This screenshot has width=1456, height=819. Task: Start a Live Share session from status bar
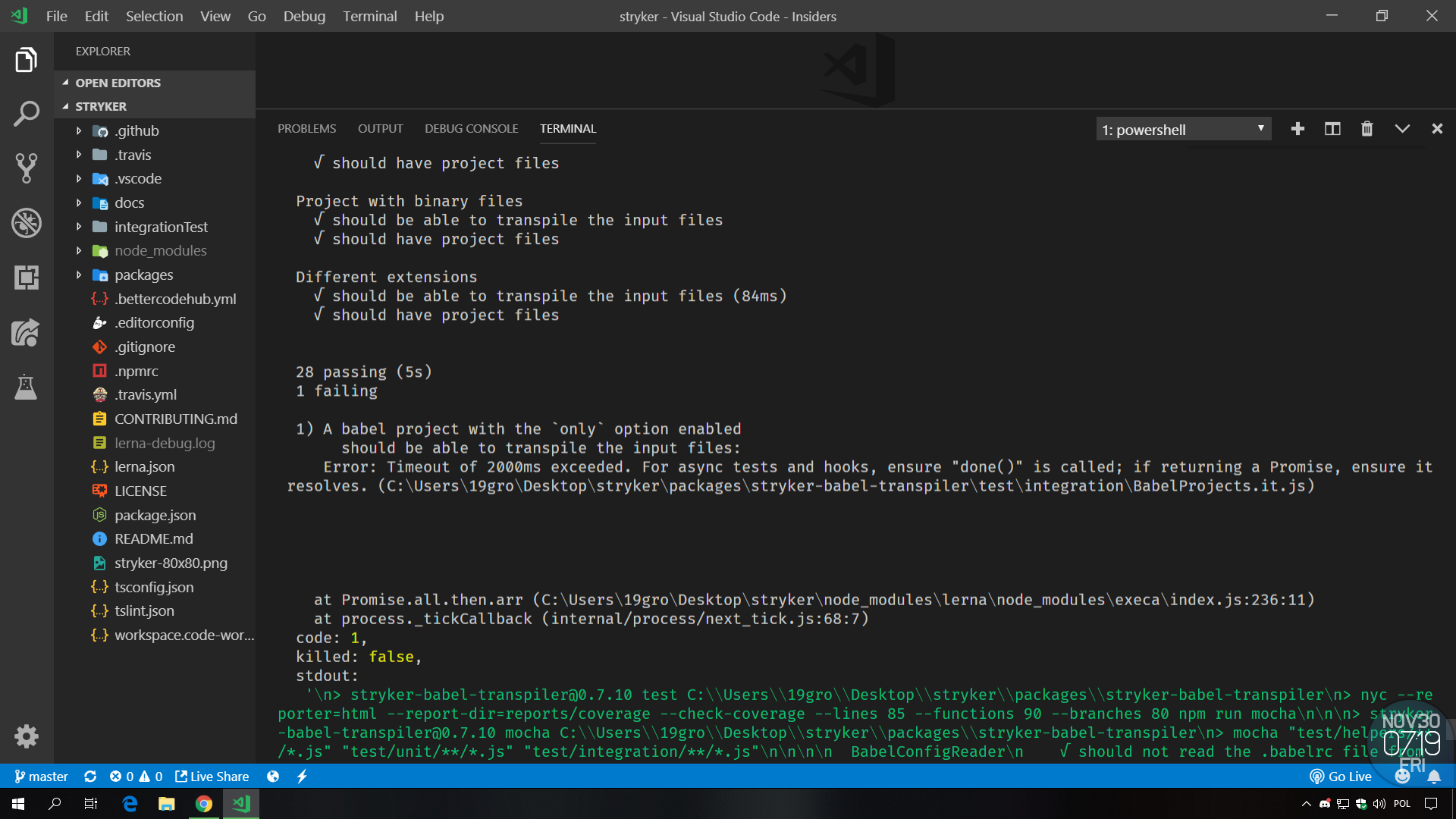[212, 776]
